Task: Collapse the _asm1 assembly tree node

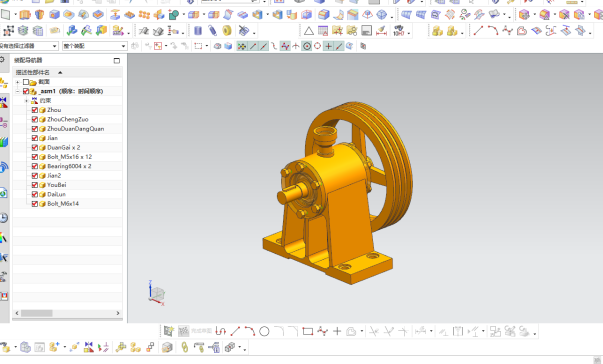Action: 17,91
